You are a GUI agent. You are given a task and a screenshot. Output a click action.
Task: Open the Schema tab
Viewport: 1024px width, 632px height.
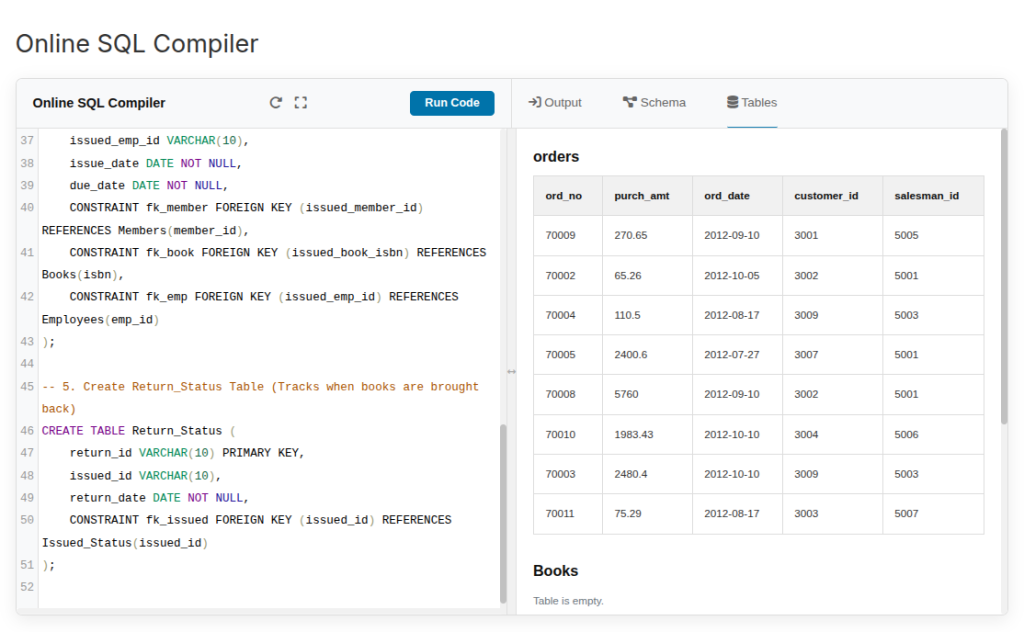coord(654,103)
